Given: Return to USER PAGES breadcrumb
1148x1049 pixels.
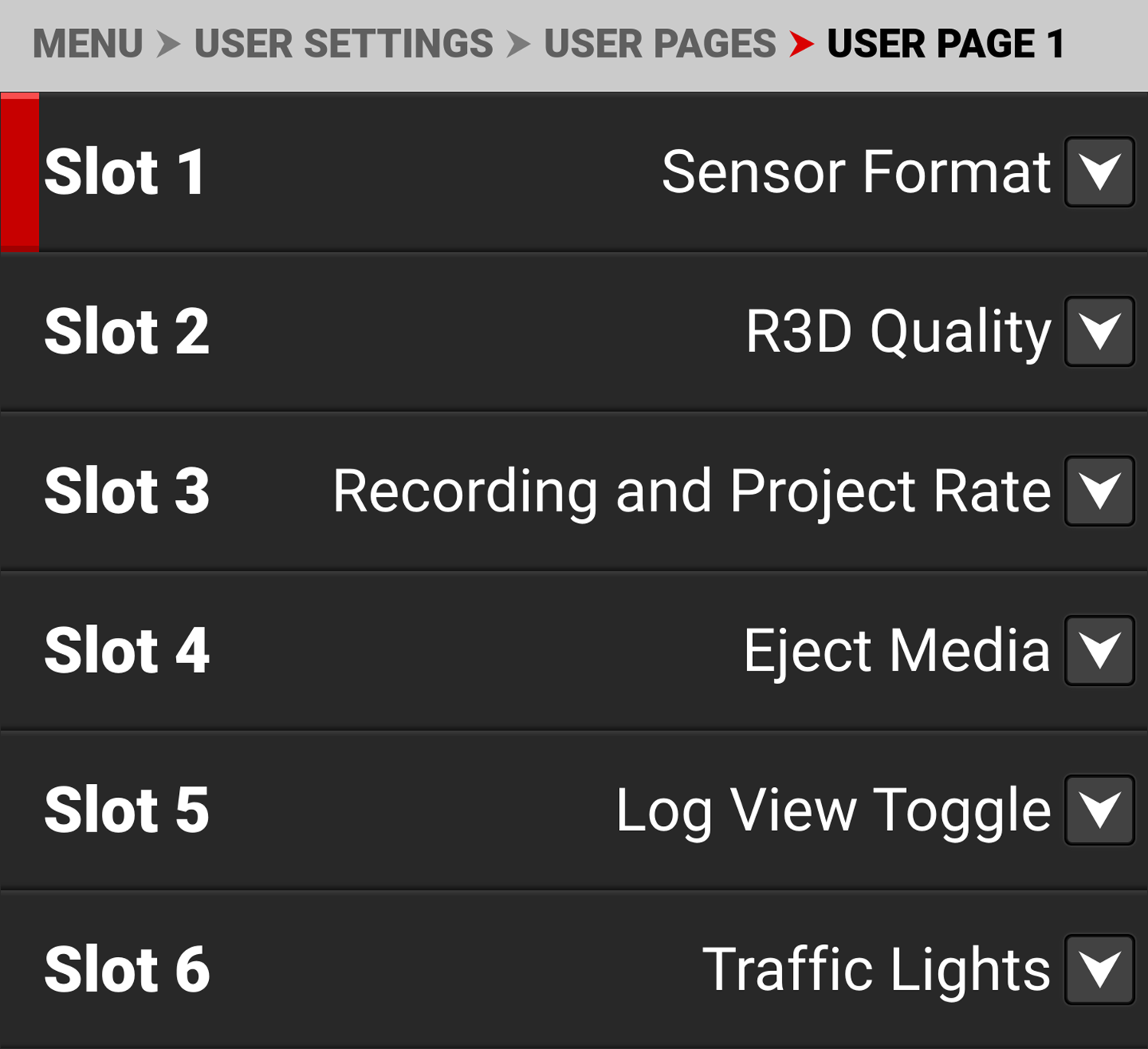Looking at the screenshot, I should [660, 44].
